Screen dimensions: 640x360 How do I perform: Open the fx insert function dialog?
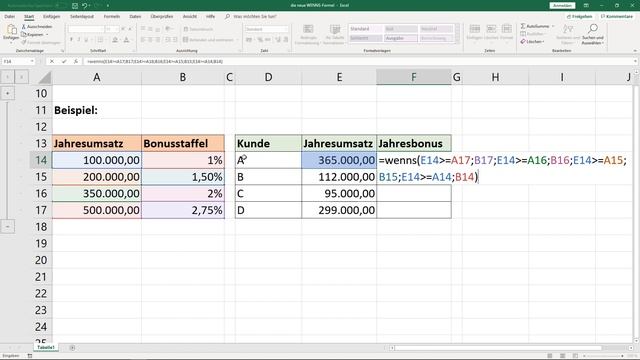(x=76, y=61)
